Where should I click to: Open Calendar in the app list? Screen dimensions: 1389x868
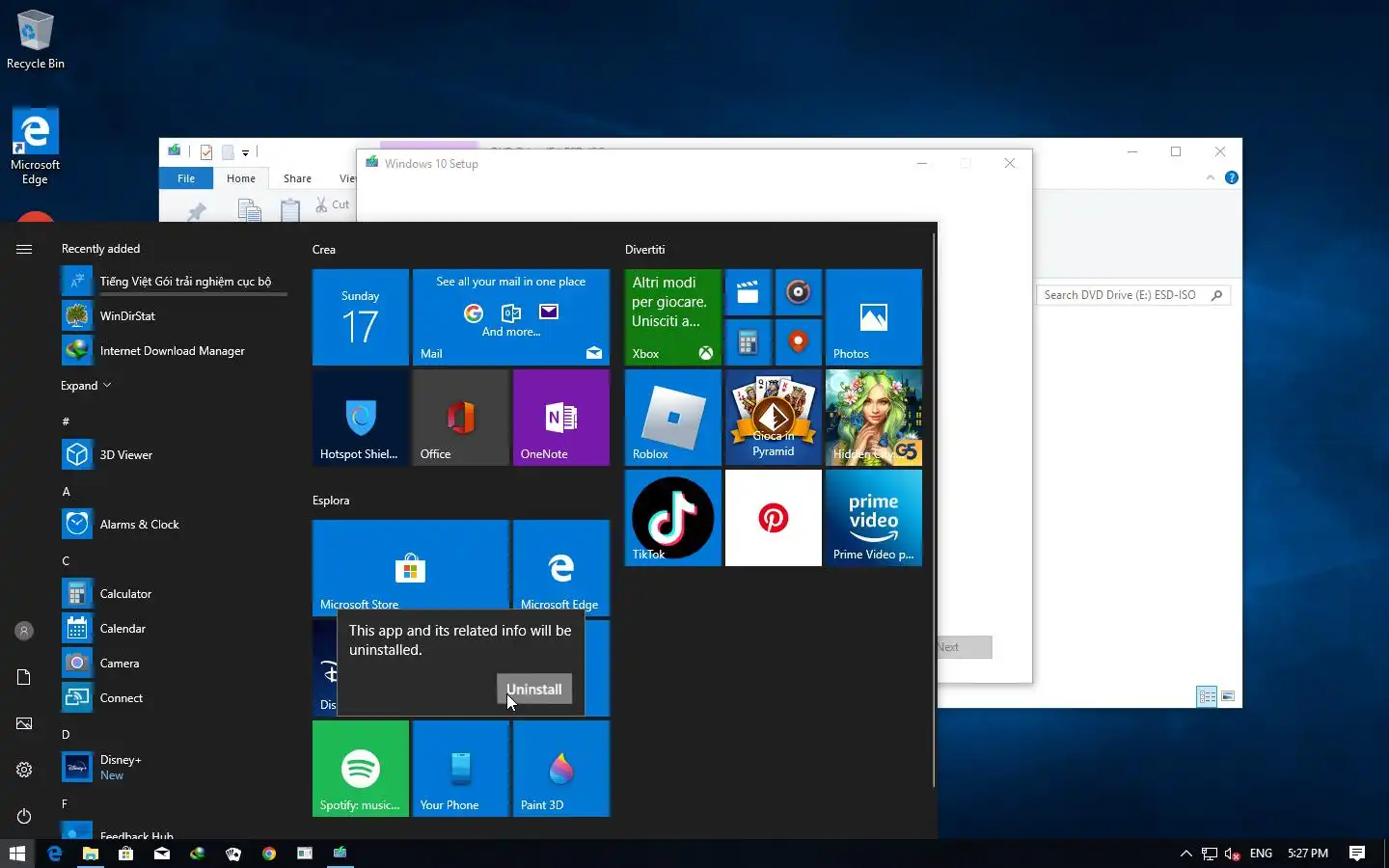point(174,629)
